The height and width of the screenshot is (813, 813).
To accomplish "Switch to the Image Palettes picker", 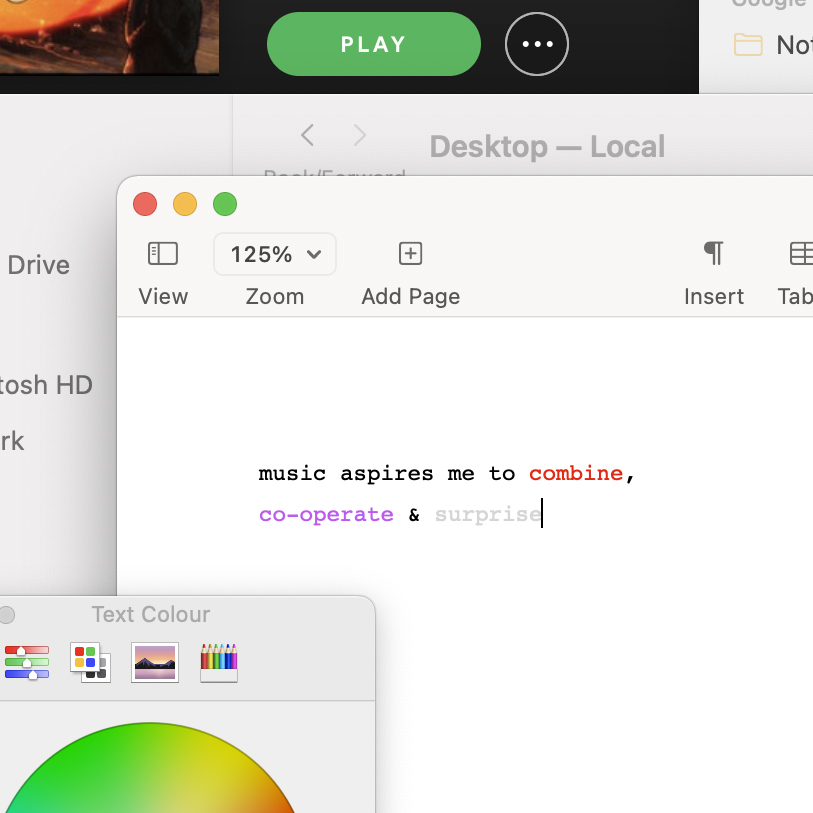I will click(155, 662).
